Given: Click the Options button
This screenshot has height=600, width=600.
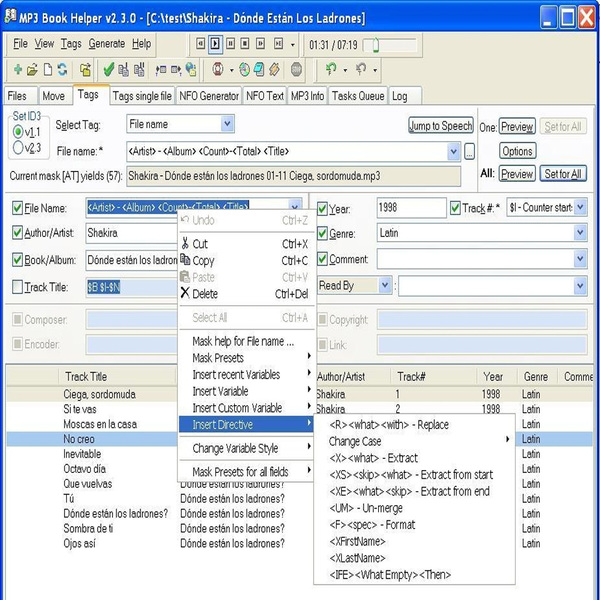Looking at the screenshot, I should (517, 151).
